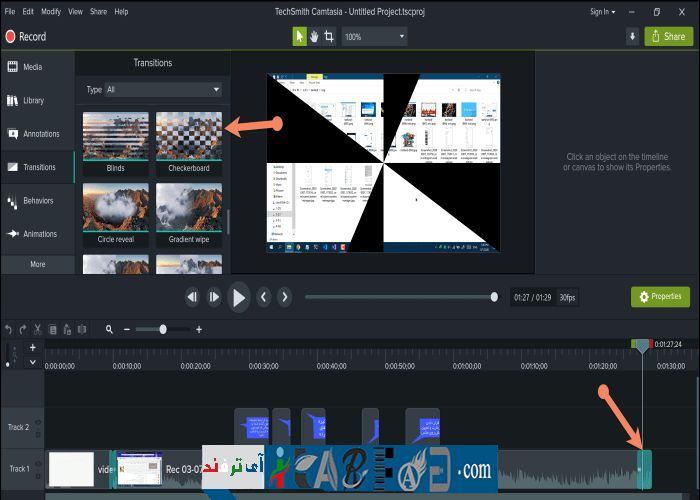Select the crop tool in canvas toolbar
Screen dimensions: 700x500
(329, 36)
